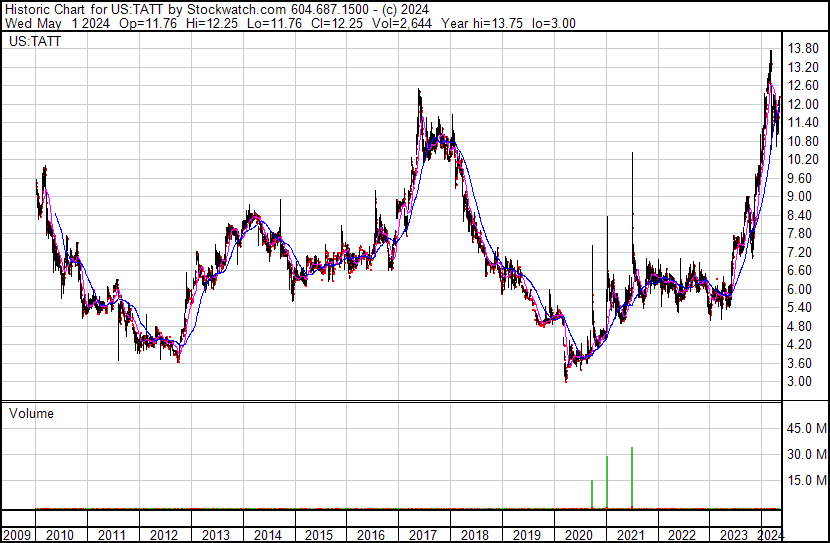This screenshot has width=830, height=543.
Task: Click the 2019 year label on time axis
Action: point(527,535)
